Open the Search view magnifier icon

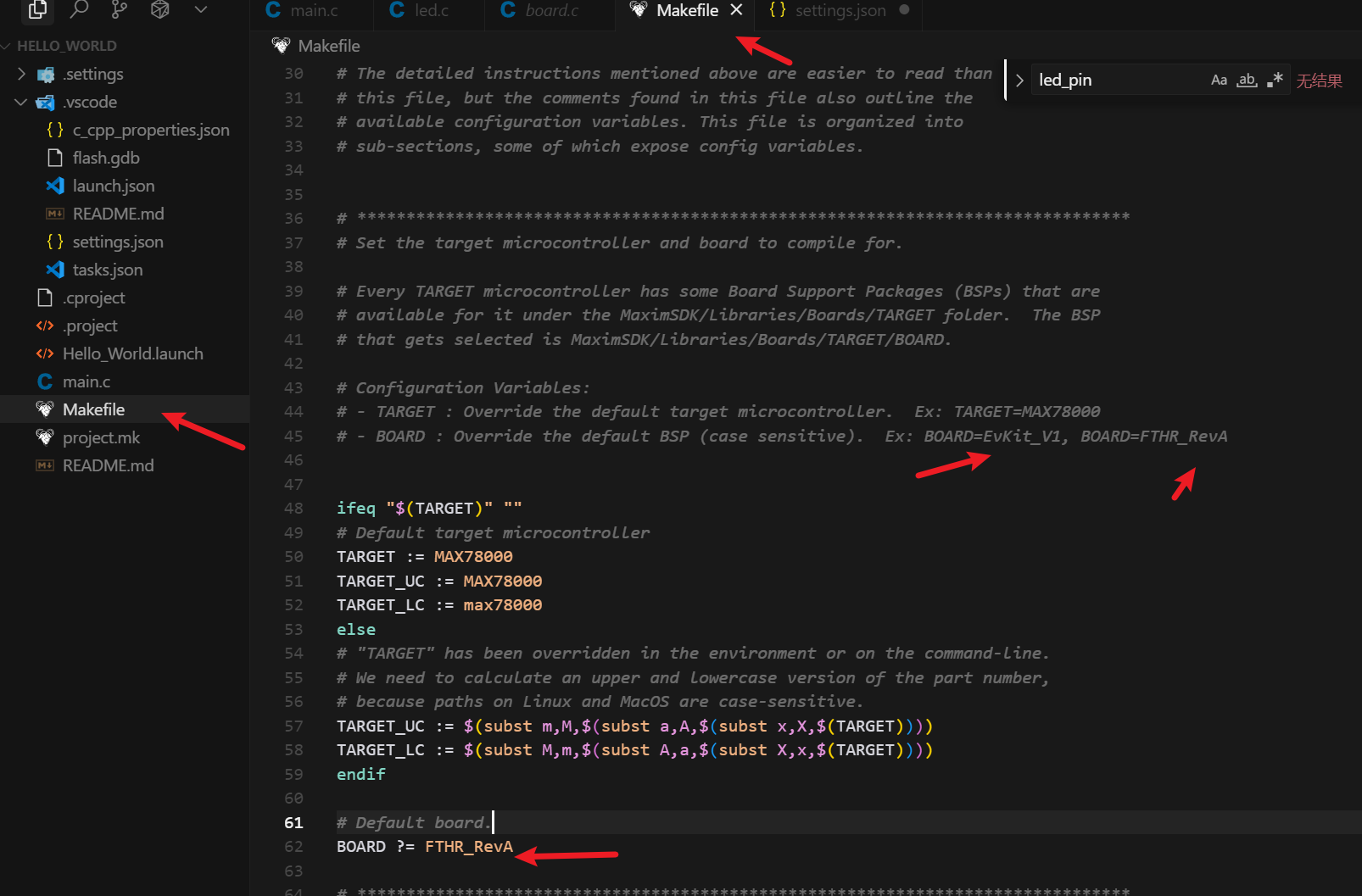(x=79, y=9)
